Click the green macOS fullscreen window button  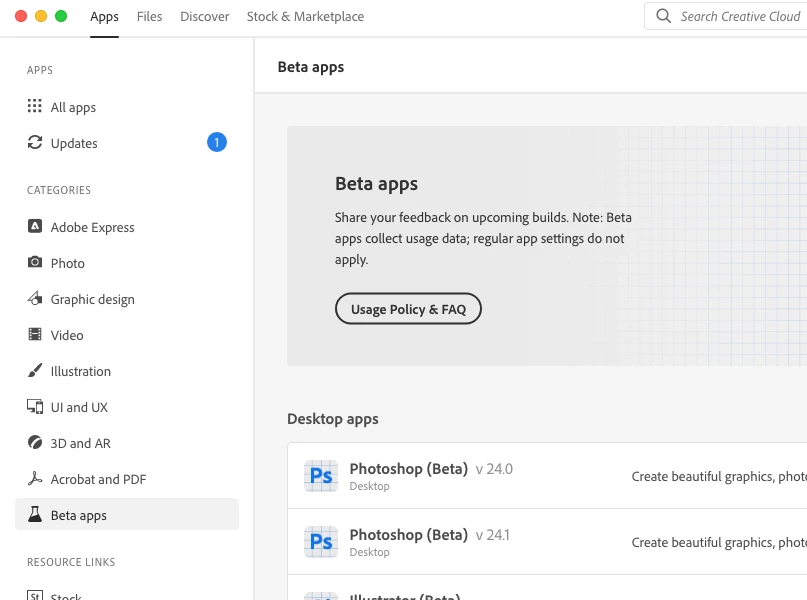(x=61, y=16)
